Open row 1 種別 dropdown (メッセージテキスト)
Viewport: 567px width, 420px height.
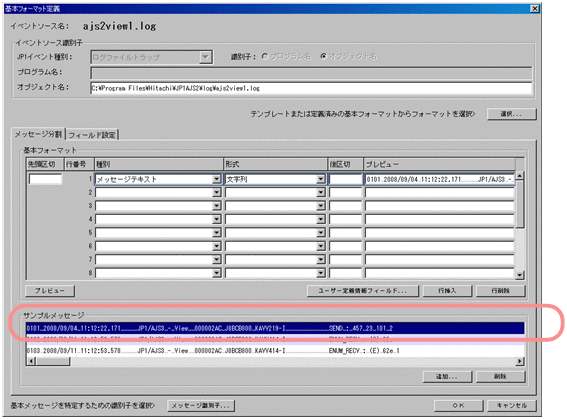click(x=217, y=179)
